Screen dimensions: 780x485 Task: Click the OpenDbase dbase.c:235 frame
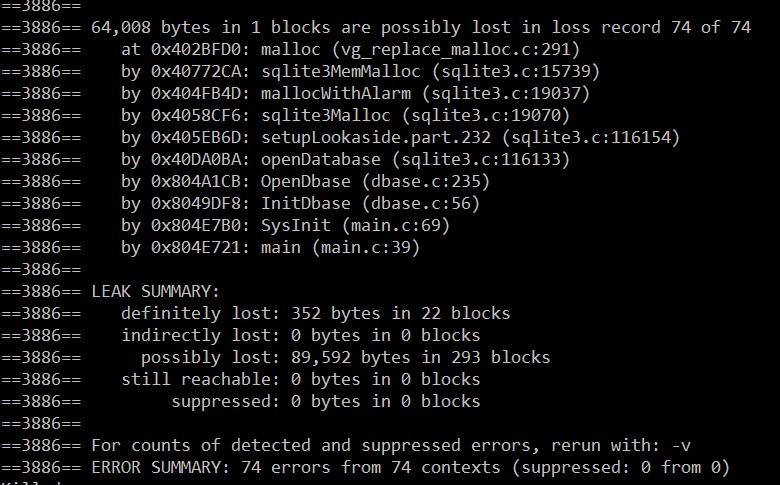[305, 181]
